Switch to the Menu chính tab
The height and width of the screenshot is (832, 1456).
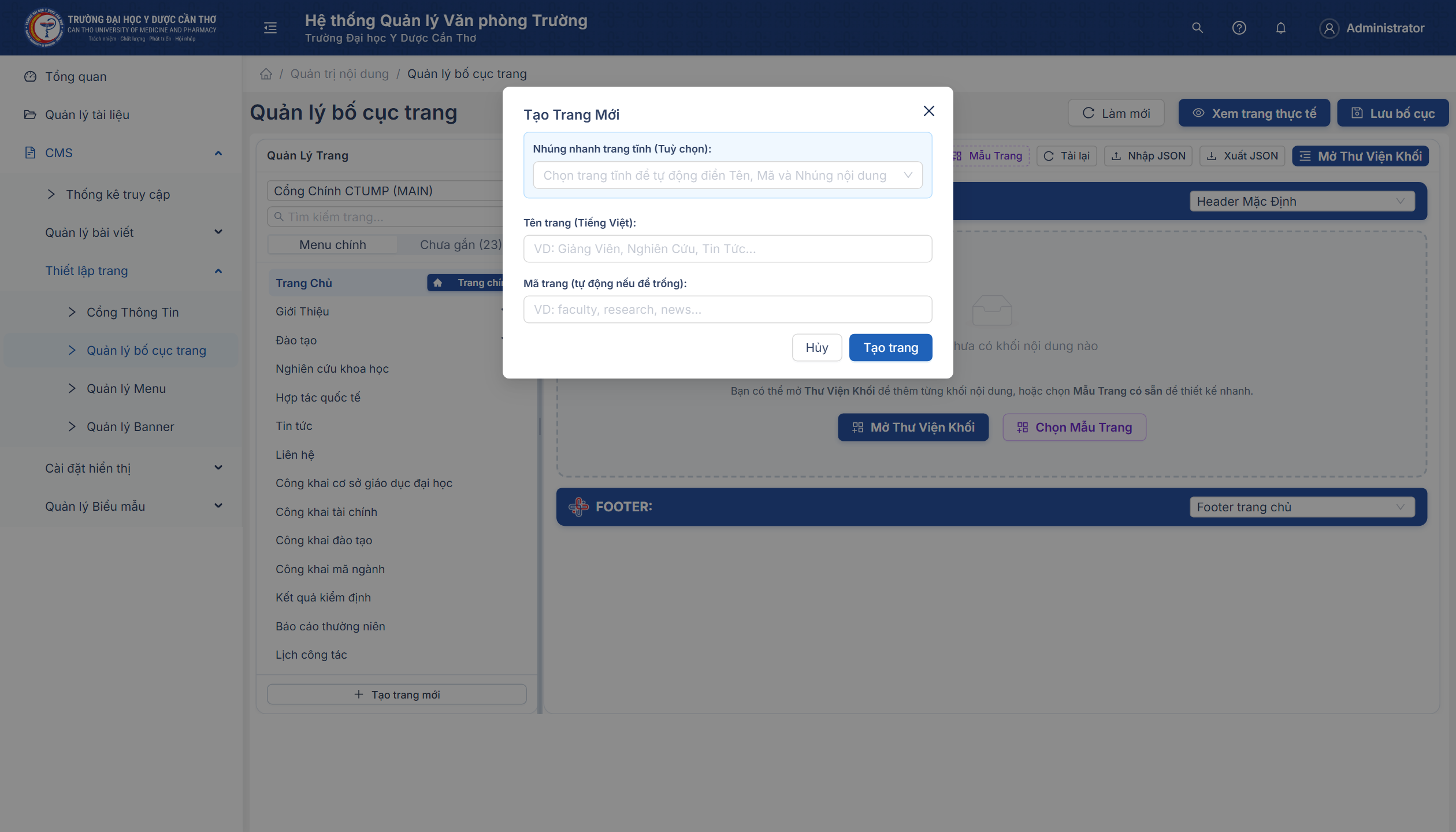tap(333, 245)
